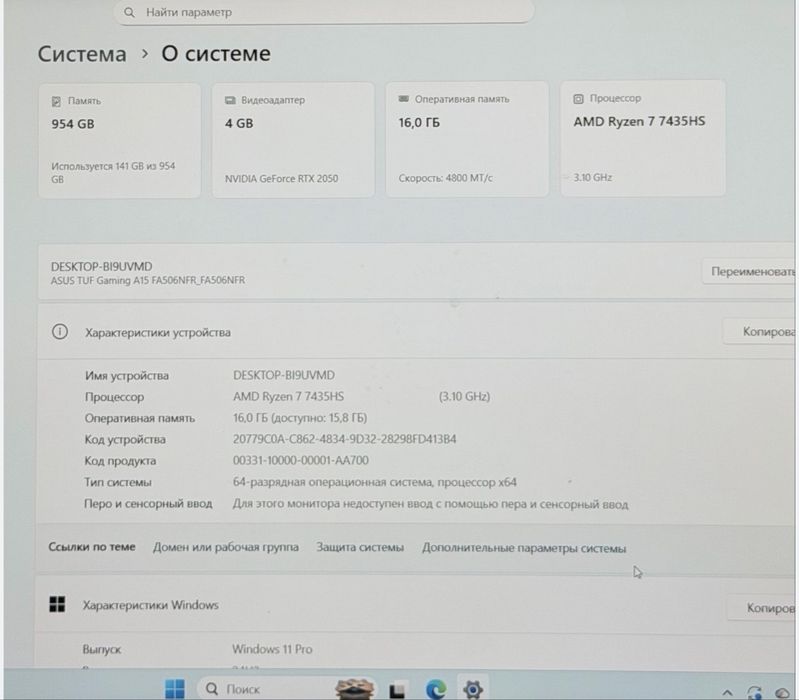Screen dimensions: 799x700
Task: Collapse the 'Характеристики устройства' section header
Action: (x=416, y=332)
